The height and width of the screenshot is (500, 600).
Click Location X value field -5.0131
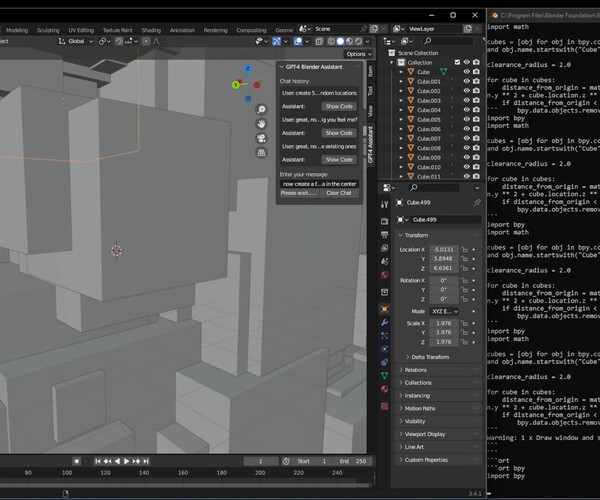[x=444, y=249]
